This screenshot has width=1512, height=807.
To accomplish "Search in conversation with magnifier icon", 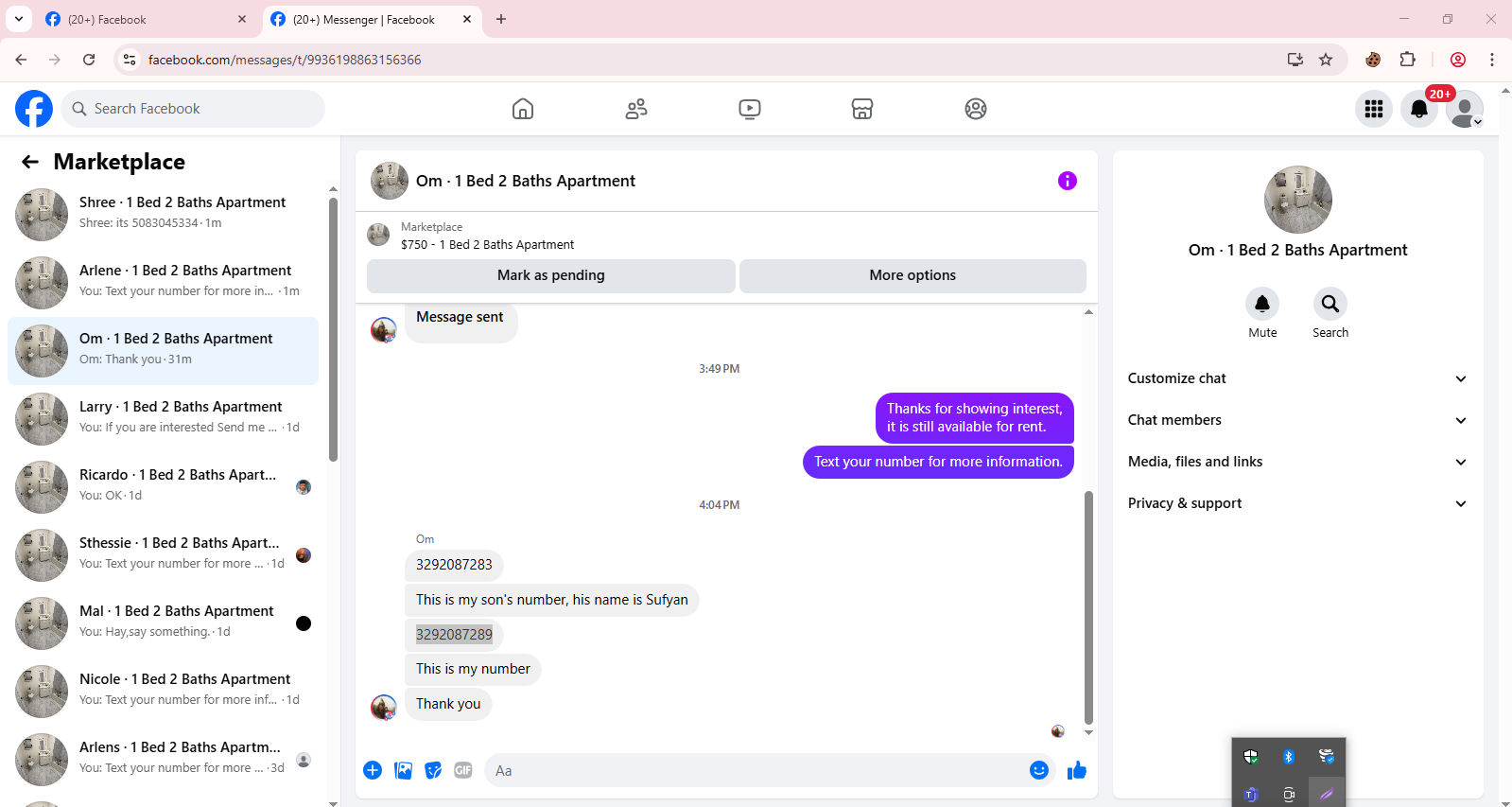I will 1330,304.
